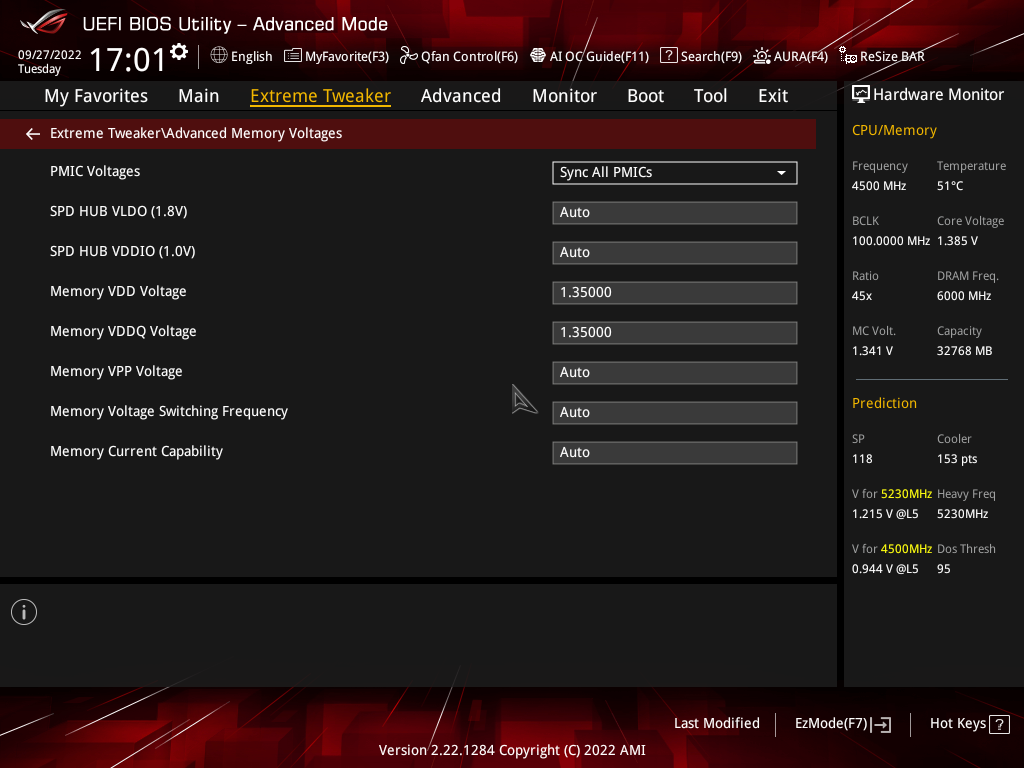
Task: Click the 32768 MB capacity value
Action: [964, 351]
